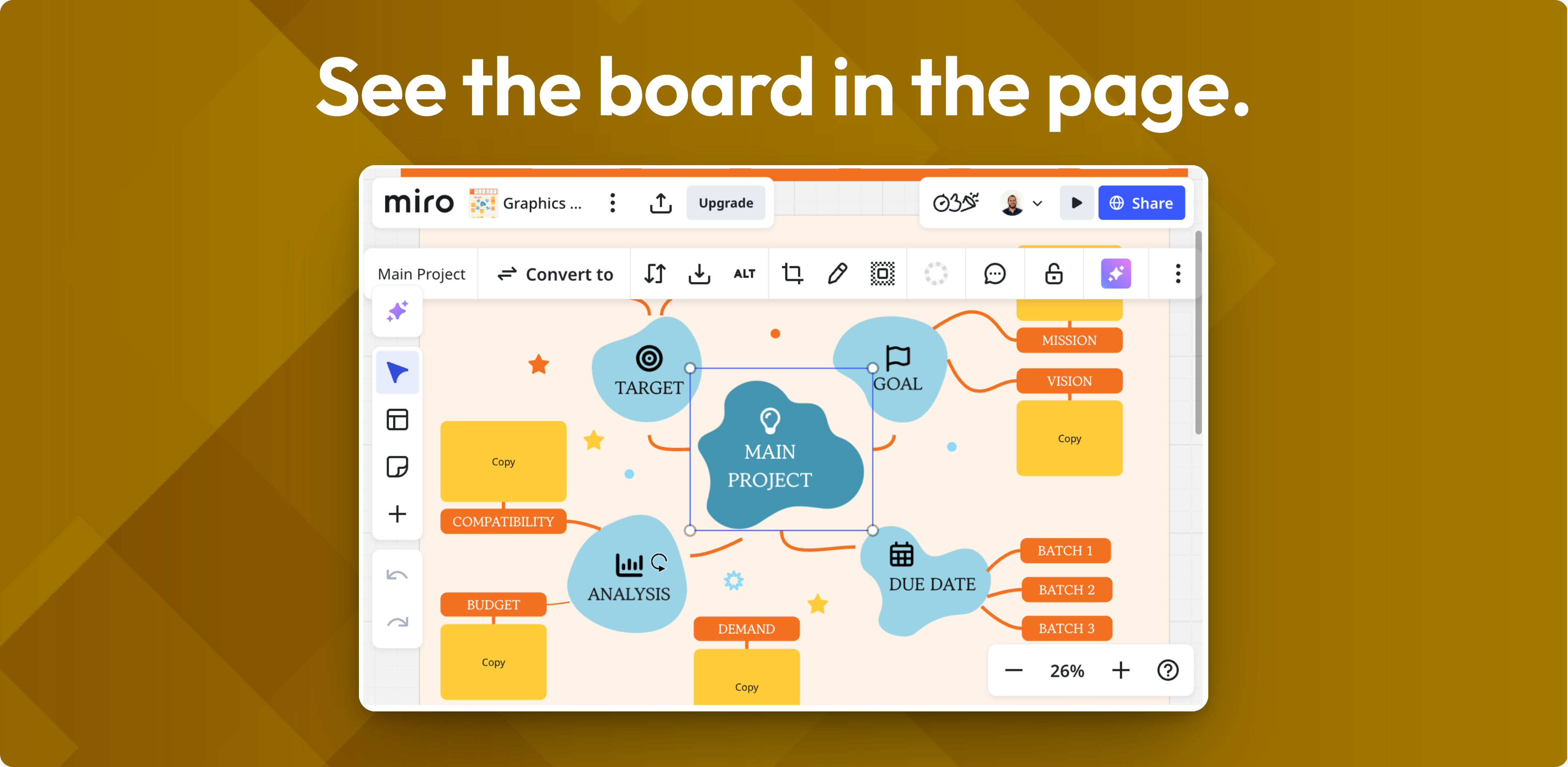This screenshot has height=767, width=1568.
Task: Select the yellow Copy note below VISION
Action: click(x=1069, y=438)
